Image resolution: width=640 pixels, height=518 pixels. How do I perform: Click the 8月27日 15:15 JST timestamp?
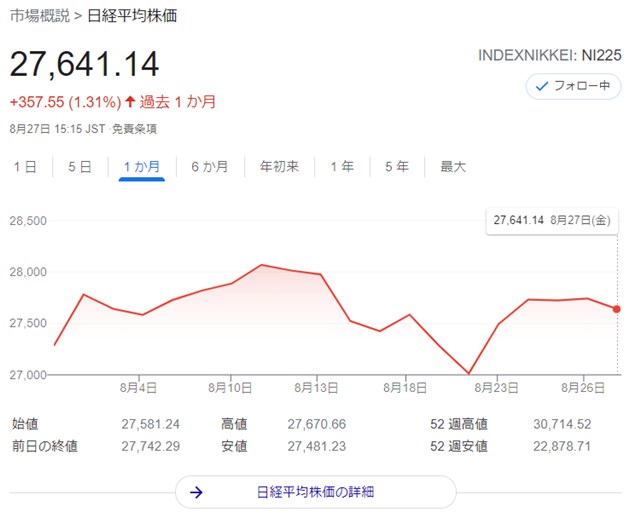[58, 129]
